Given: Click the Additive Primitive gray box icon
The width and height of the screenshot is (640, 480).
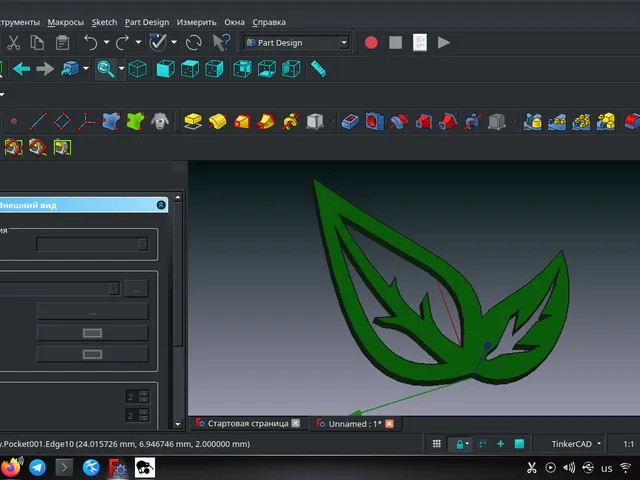Looking at the screenshot, I should point(315,121).
